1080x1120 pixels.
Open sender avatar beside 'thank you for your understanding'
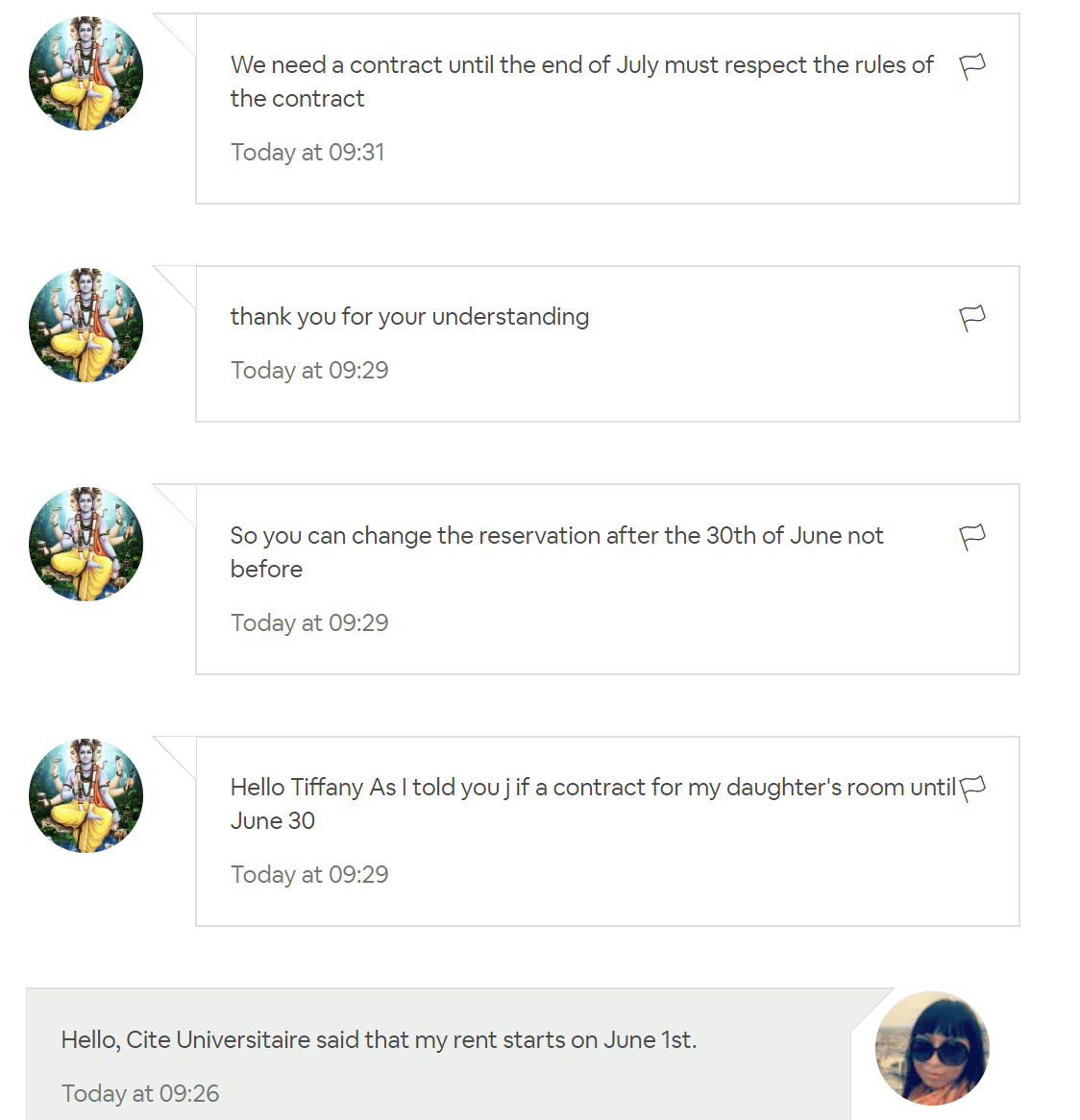[x=86, y=325]
